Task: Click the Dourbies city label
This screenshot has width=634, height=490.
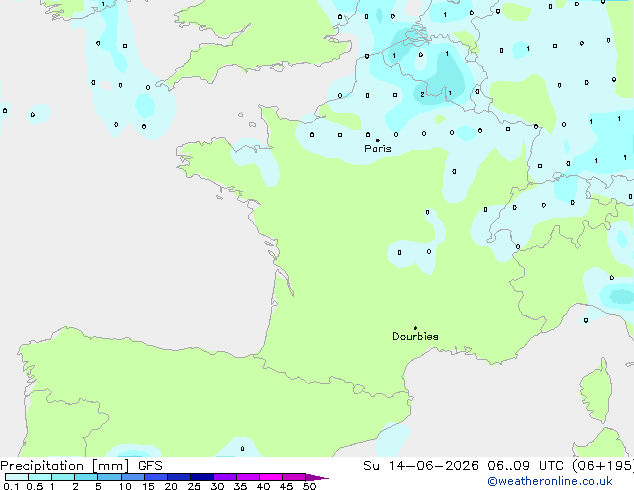Action: point(415,336)
